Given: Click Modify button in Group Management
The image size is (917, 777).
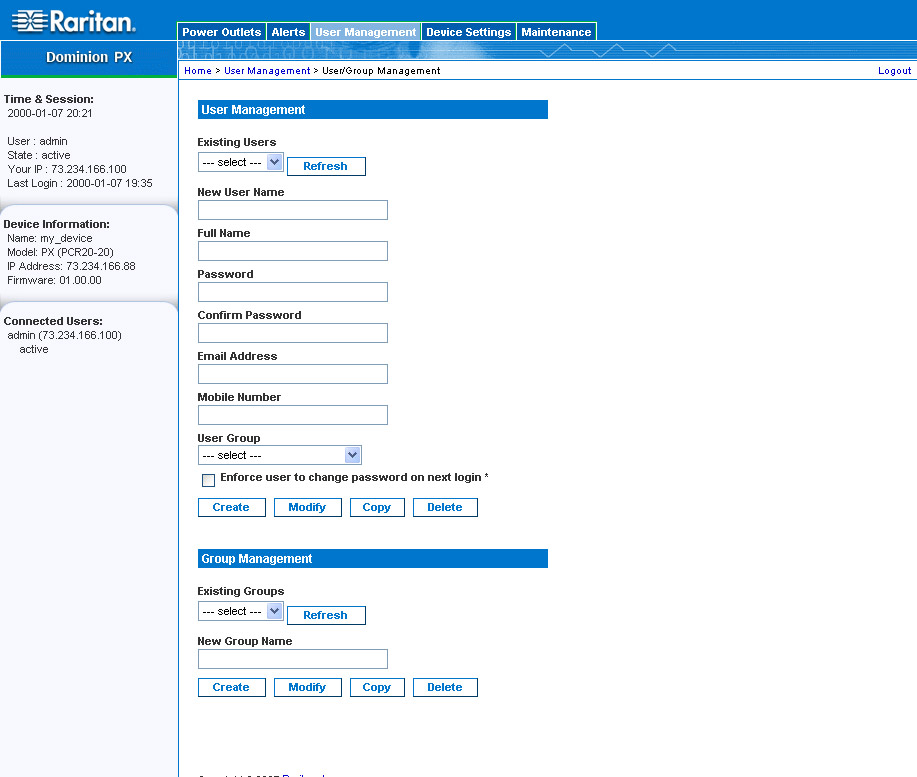Looking at the screenshot, I should pyautogui.click(x=307, y=687).
